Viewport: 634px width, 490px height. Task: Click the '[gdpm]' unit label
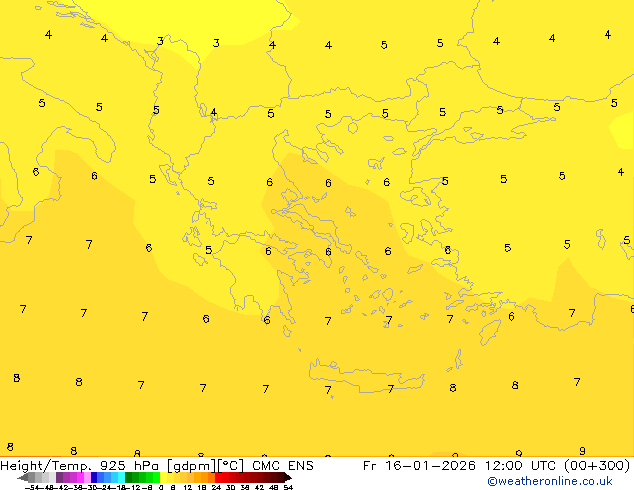[x=192, y=466]
